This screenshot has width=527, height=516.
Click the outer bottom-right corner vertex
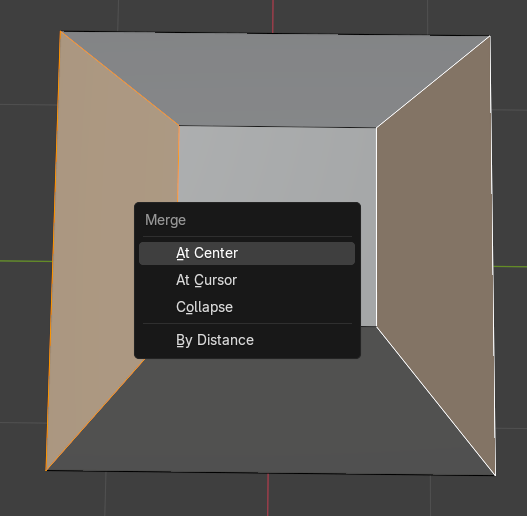pyautogui.click(x=495, y=475)
